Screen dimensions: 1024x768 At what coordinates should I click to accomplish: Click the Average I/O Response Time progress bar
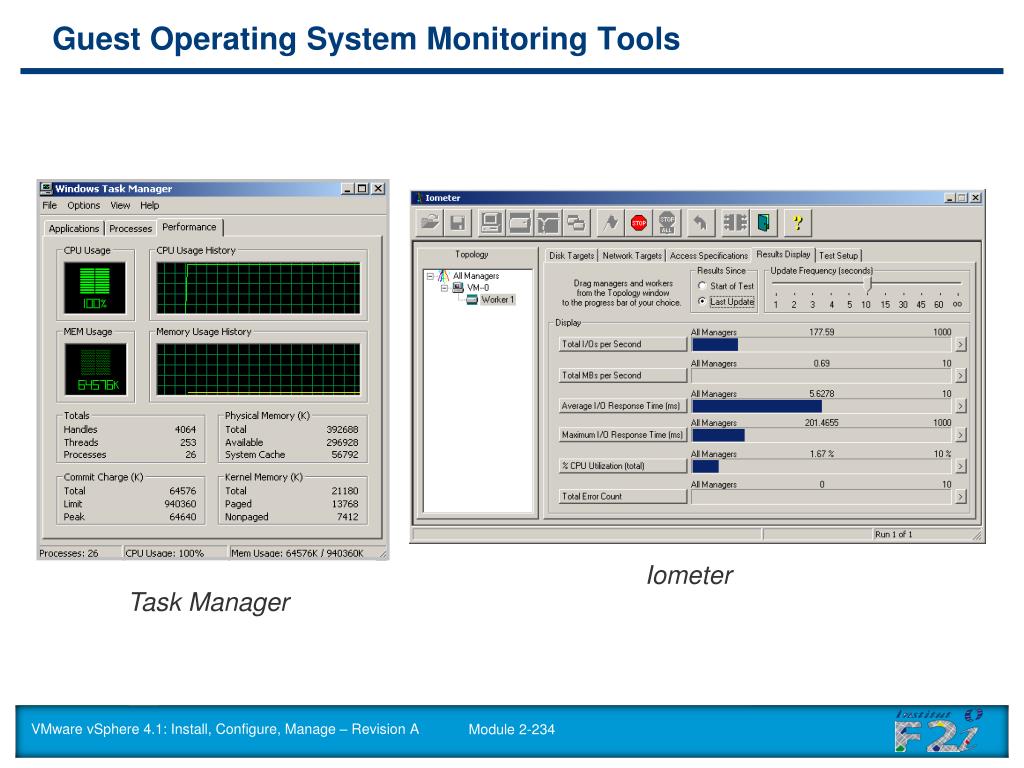(x=822, y=406)
